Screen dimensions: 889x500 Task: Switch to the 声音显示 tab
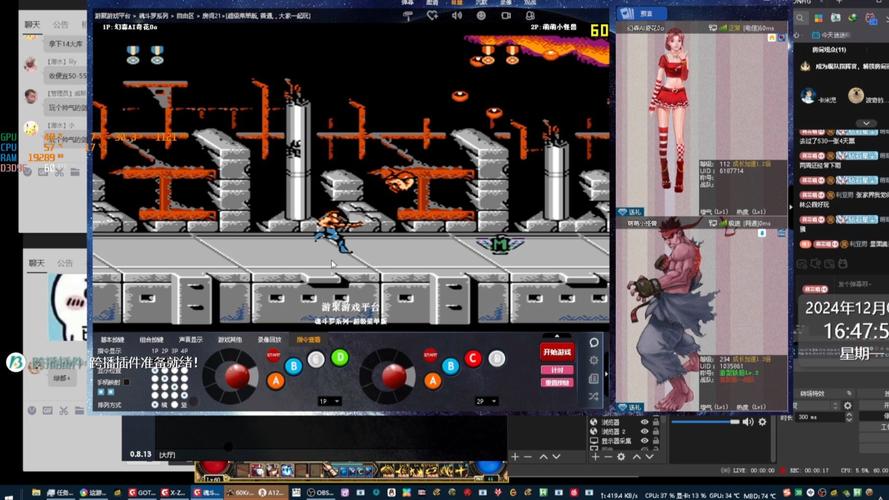point(190,340)
